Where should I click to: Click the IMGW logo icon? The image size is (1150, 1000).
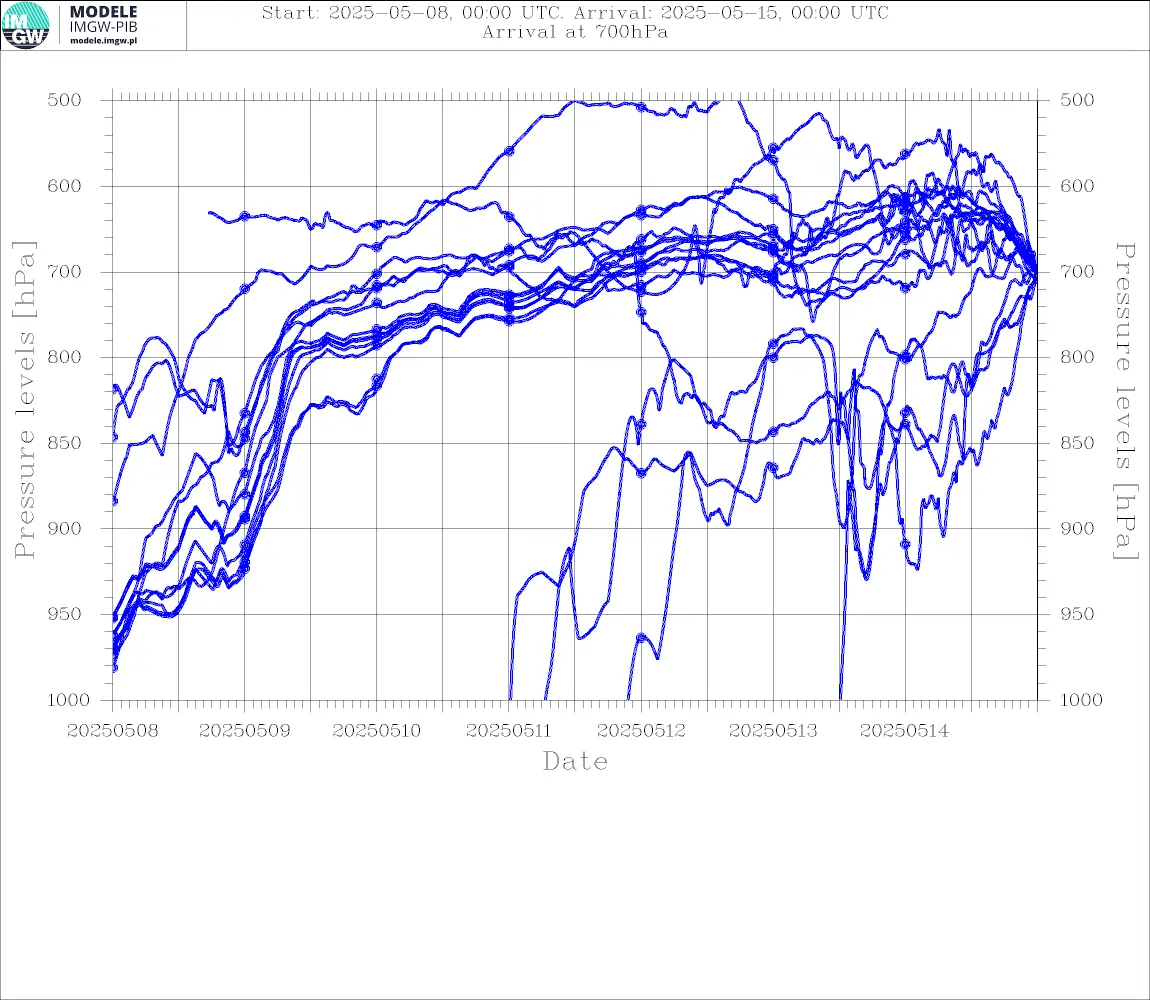point(26,26)
